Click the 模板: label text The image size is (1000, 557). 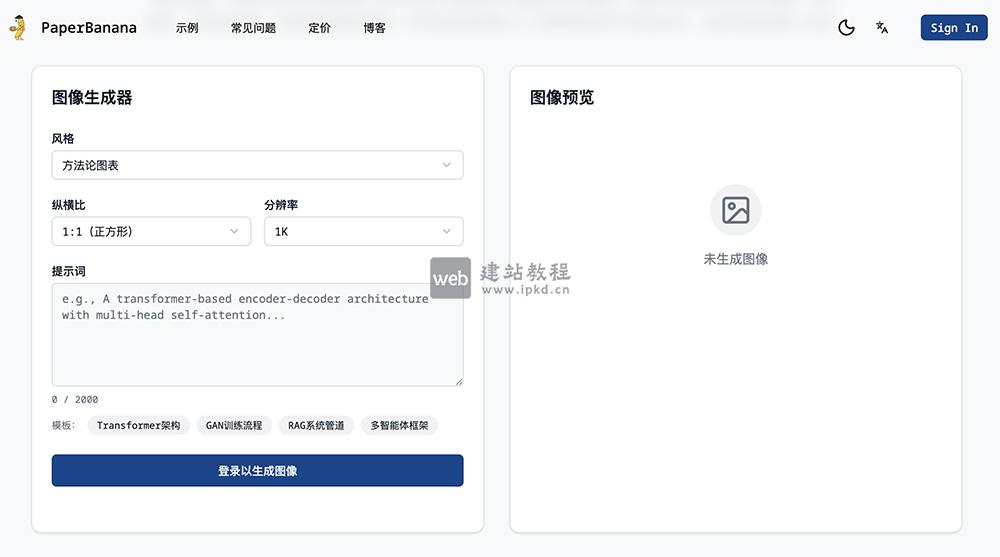[x=63, y=425]
